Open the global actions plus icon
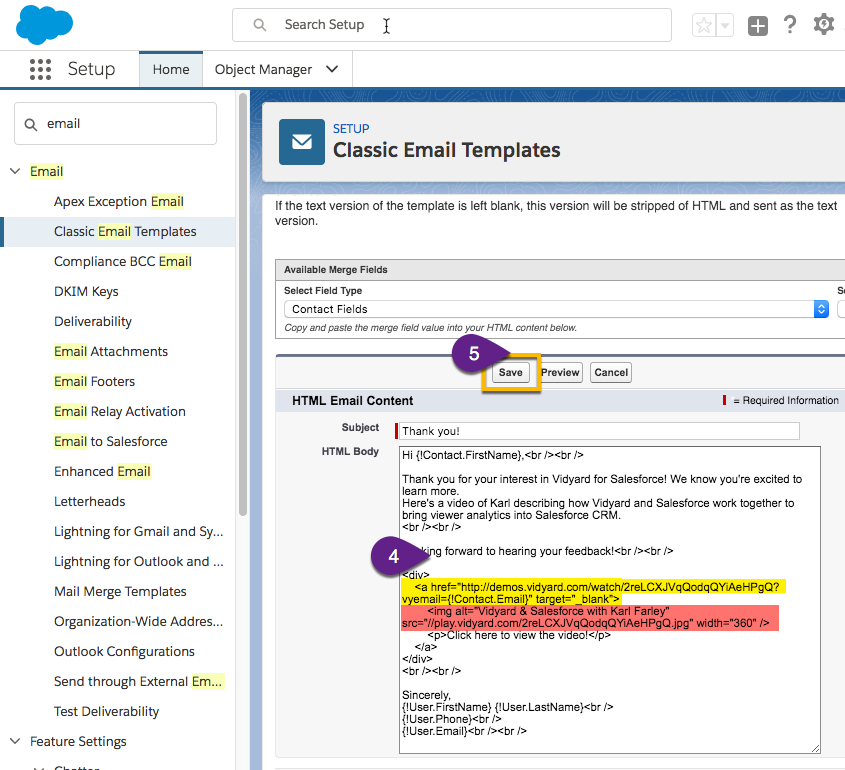 tap(758, 26)
